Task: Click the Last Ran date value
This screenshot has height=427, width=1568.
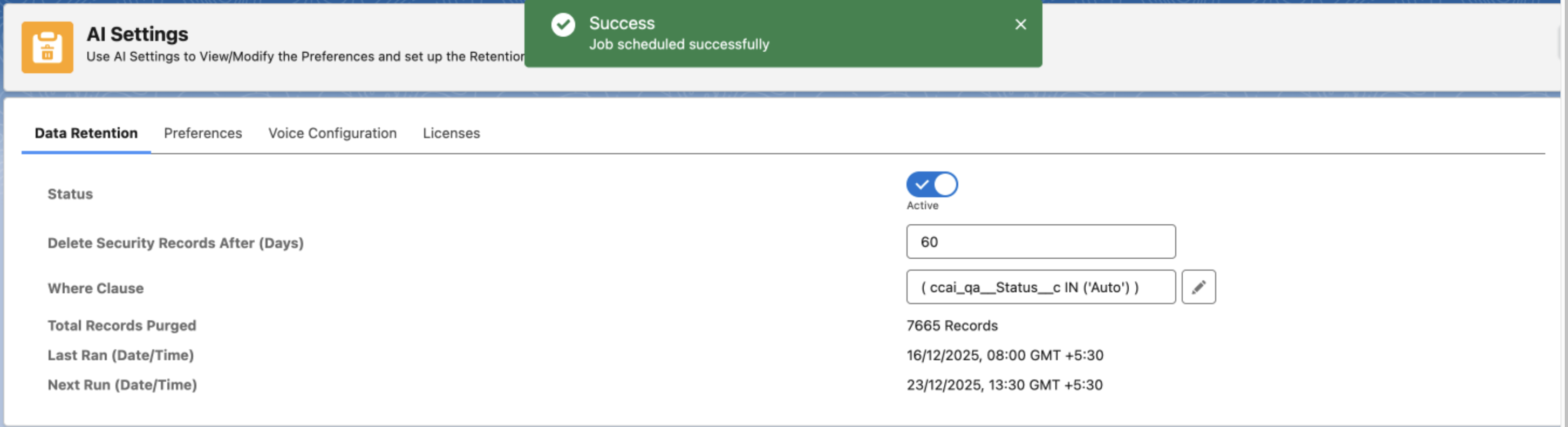Action: point(1004,355)
